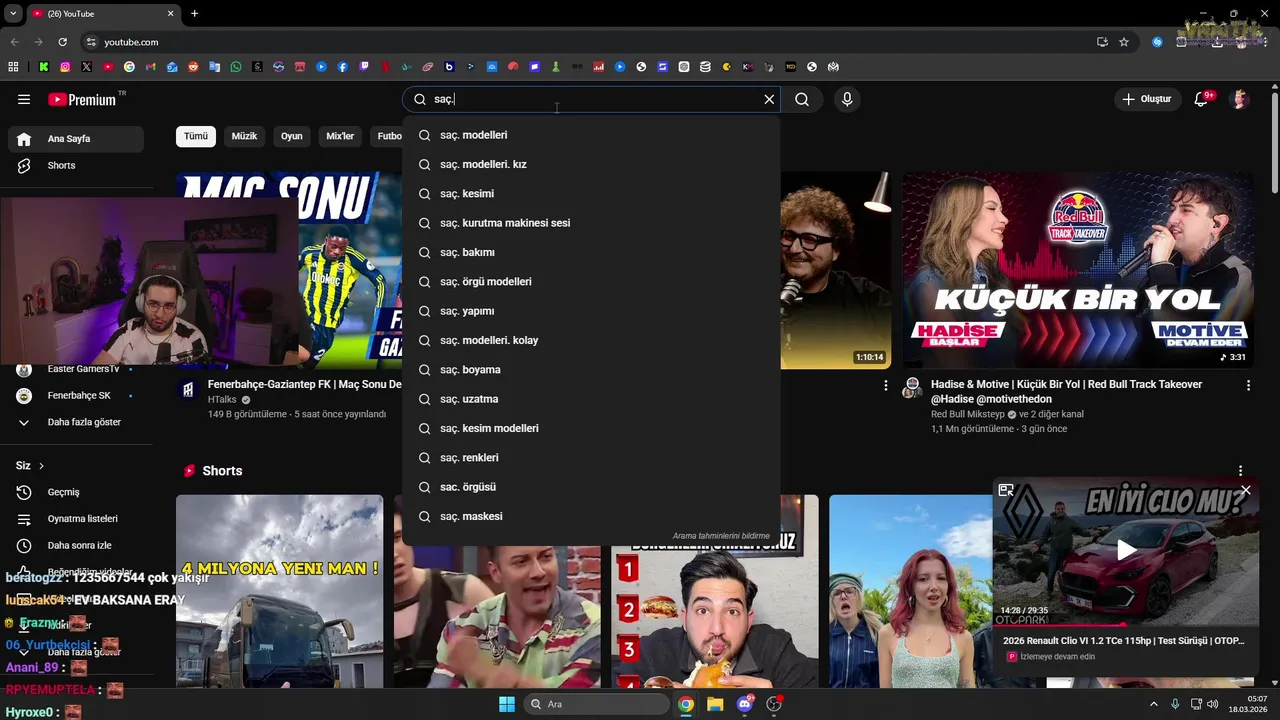Open the notifications bell
The width and height of the screenshot is (1280, 720).
coord(1202,99)
